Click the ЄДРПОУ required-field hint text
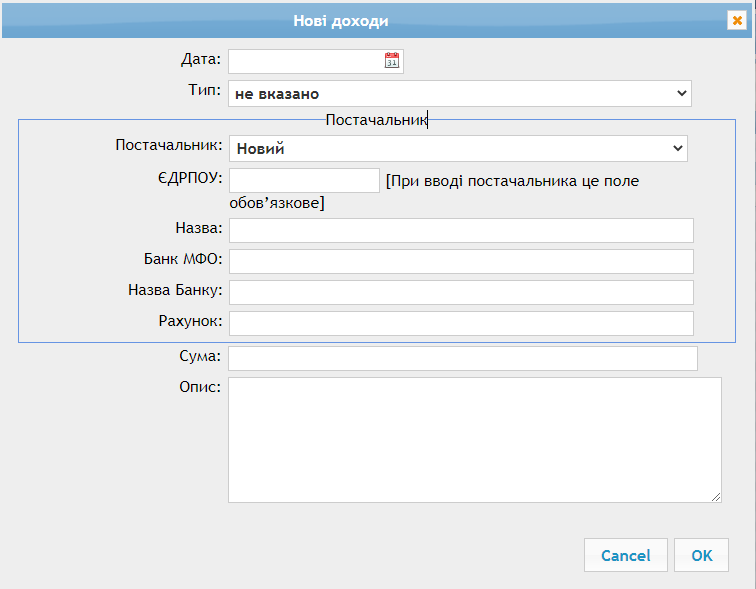This screenshot has width=756, height=589. pos(434,192)
